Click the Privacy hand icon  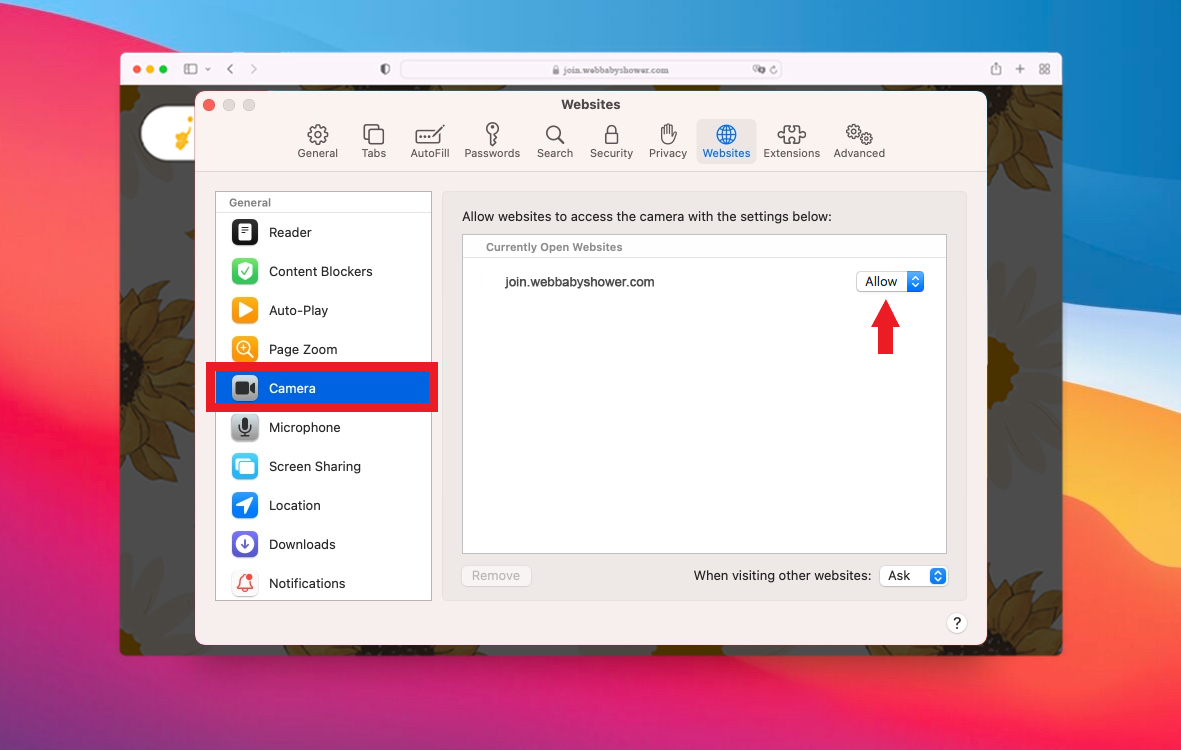(668, 134)
